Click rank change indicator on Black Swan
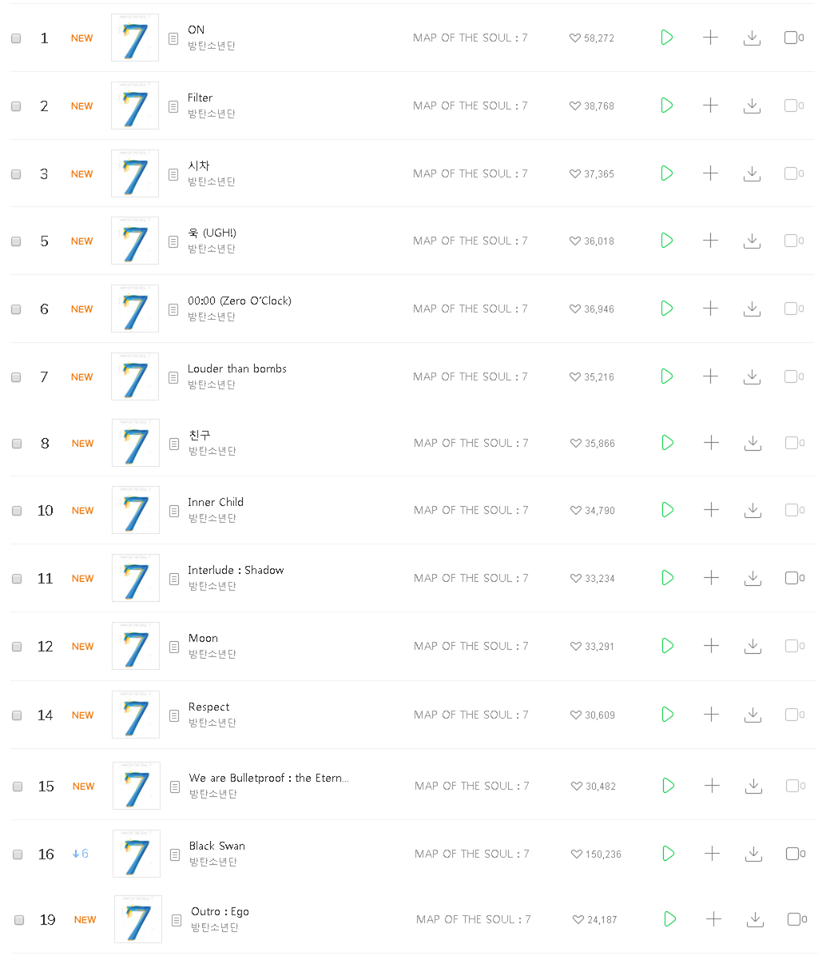The image size is (834, 960). 80,853
